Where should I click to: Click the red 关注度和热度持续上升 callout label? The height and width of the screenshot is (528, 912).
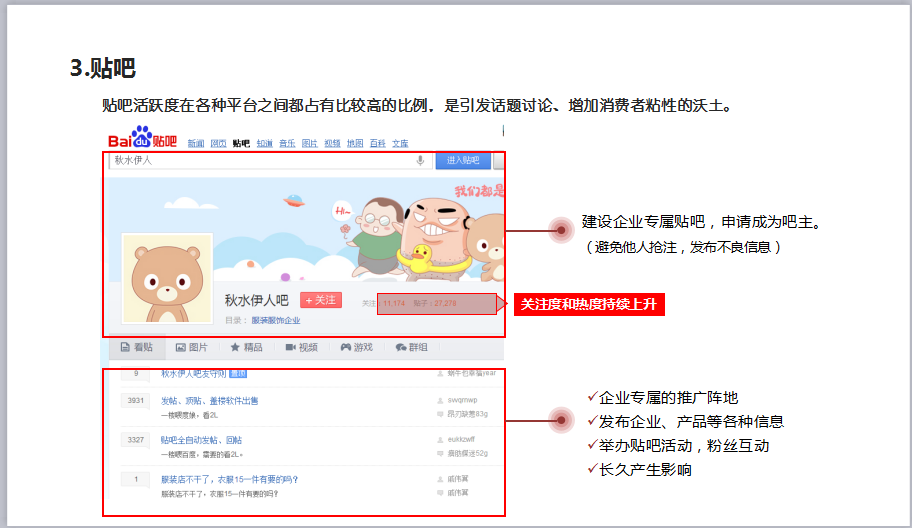tap(589, 304)
